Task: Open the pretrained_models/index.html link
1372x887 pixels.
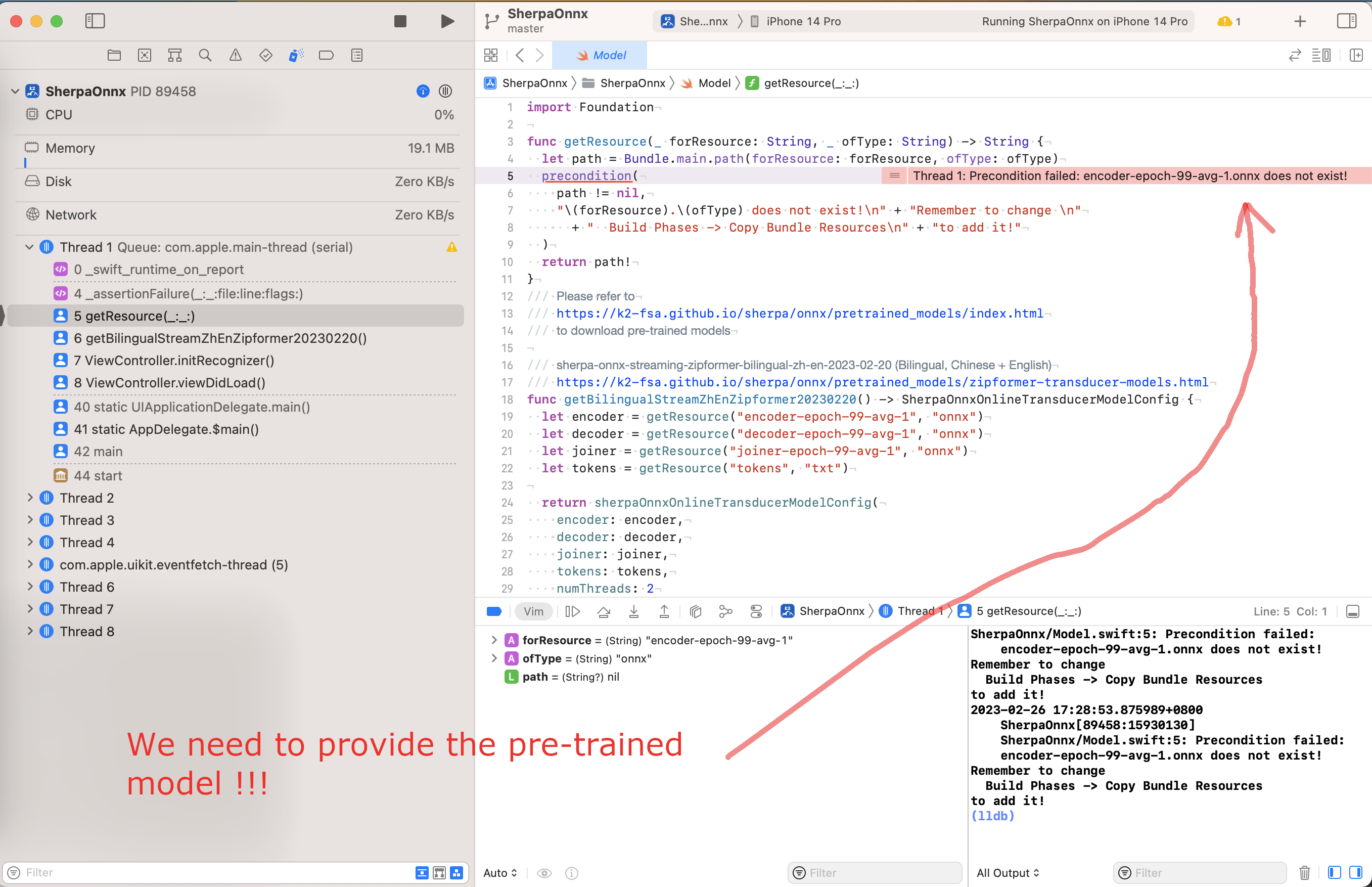Action: coord(799,314)
